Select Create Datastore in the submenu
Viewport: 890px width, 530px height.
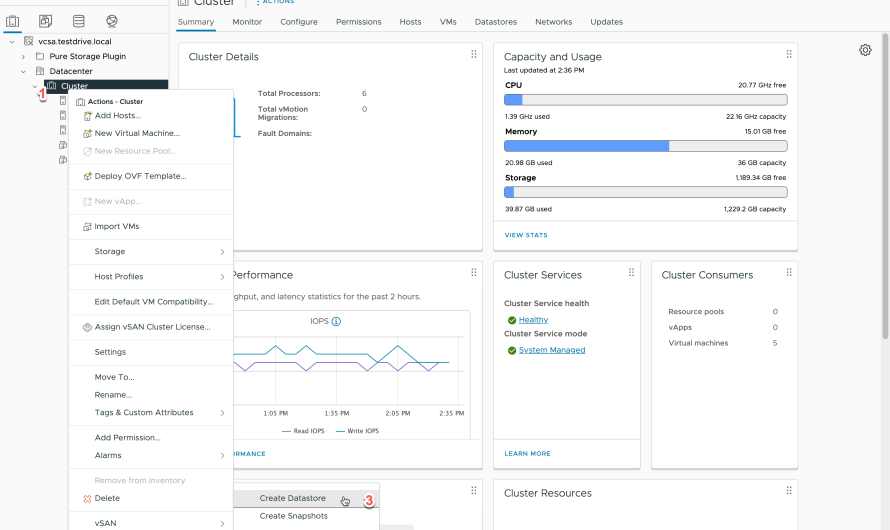[292, 498]
